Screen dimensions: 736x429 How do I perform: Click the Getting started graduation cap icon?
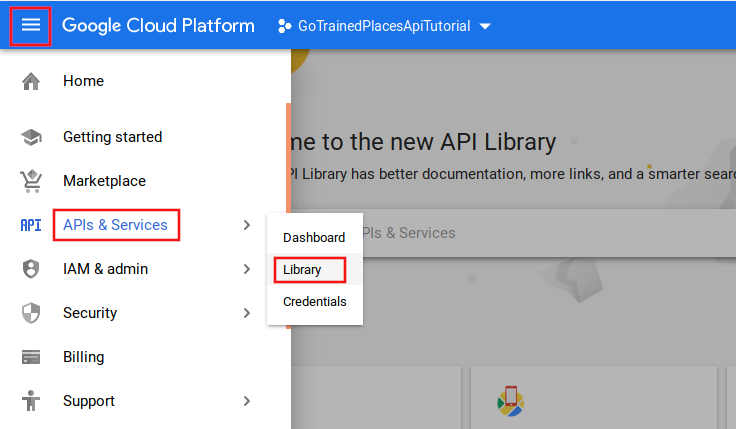click(31, 137)
